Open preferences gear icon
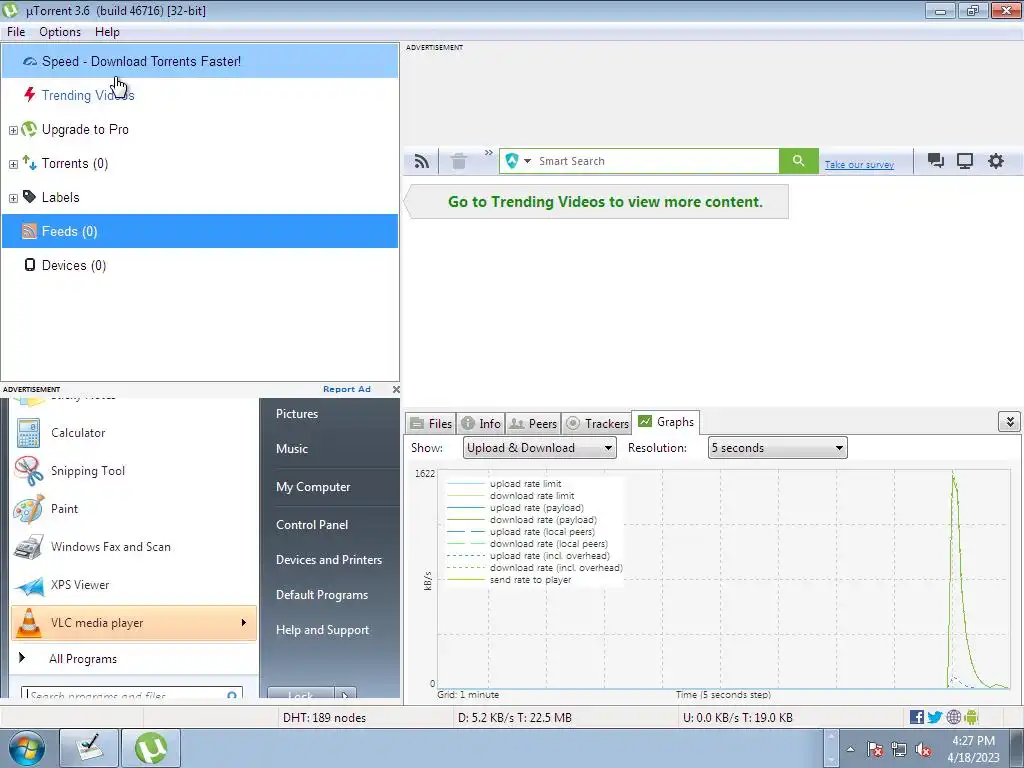The width and height of the screenshot is (1024, 768). [x=995, y=161]
